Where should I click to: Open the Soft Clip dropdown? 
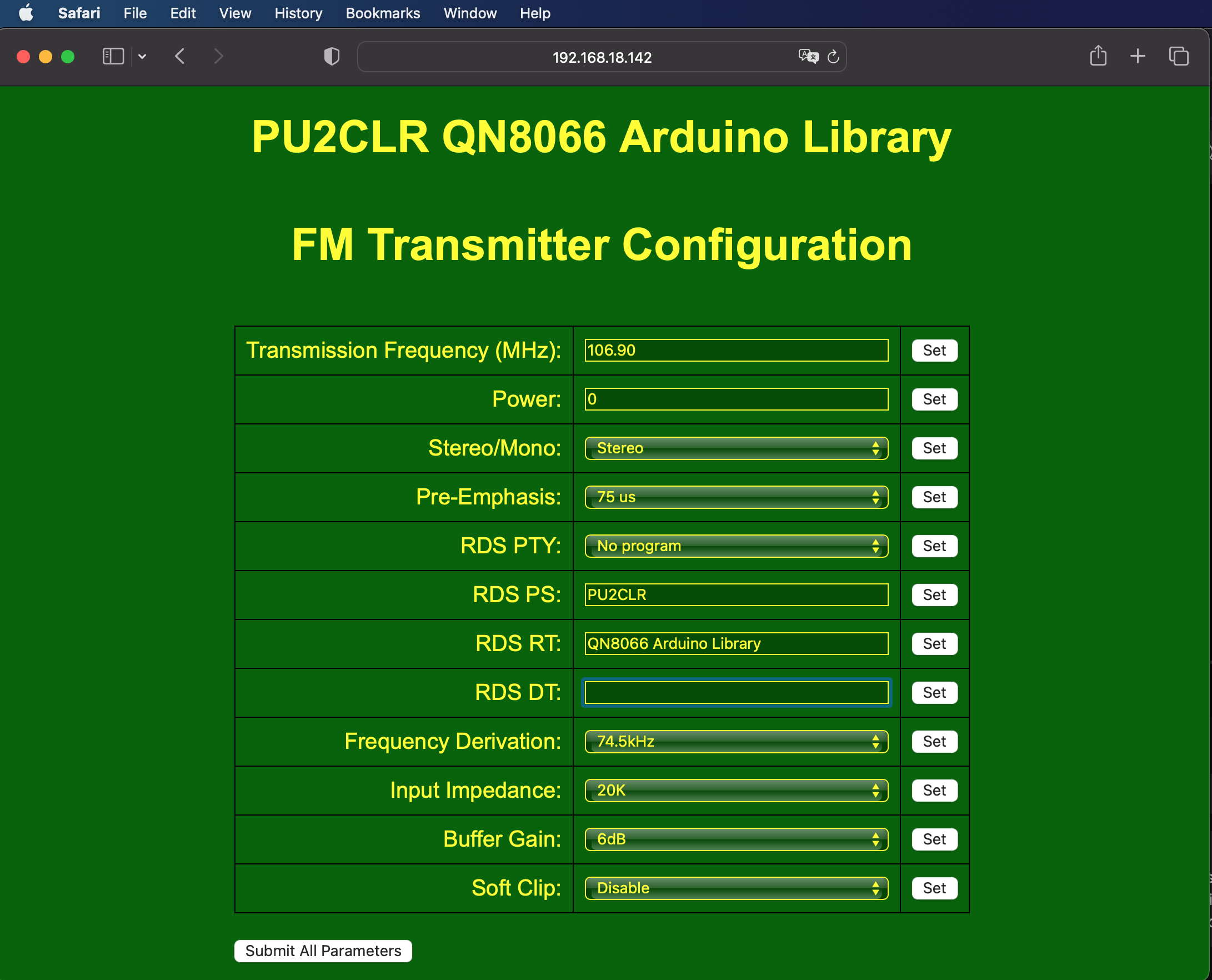[736, 888]
